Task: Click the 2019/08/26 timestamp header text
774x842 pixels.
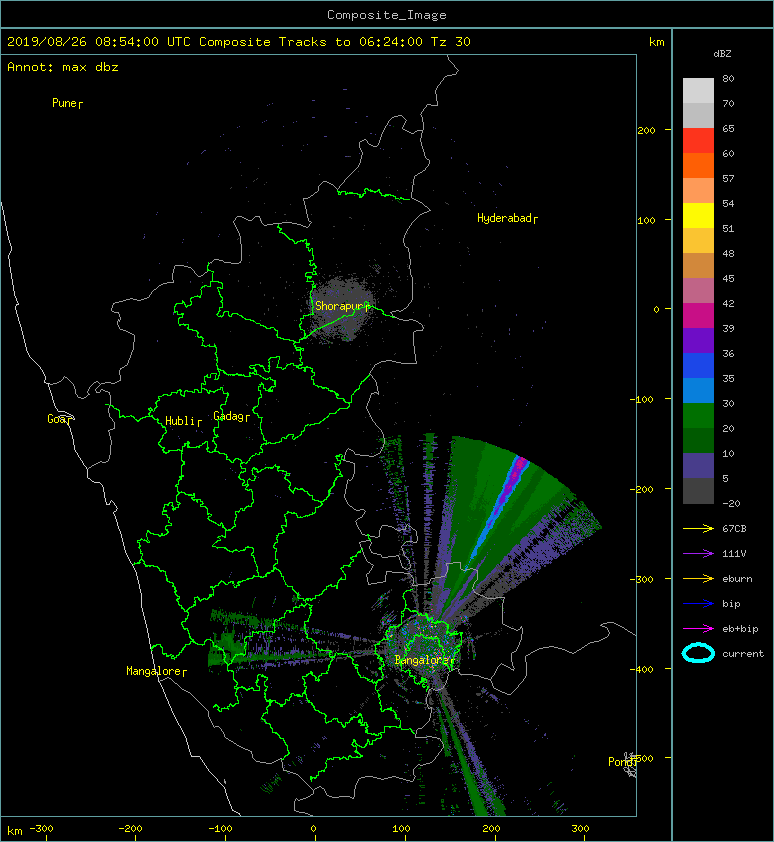Action: click(238, 42)
